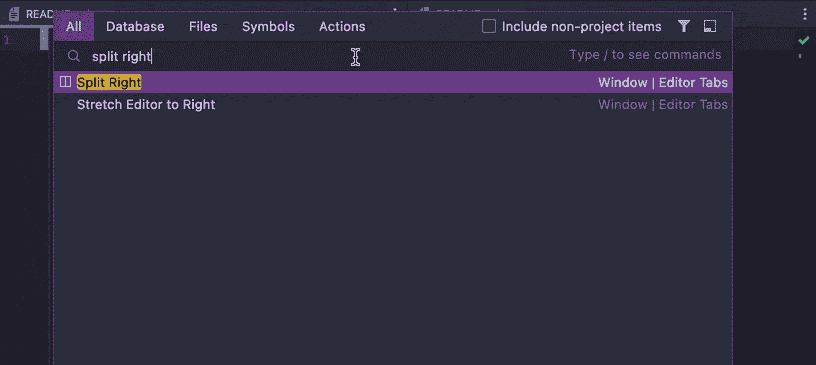The height and width of the screenshot is (365, 816).
Task: Switch to the Database tab
Action: (x=135, y=27)
